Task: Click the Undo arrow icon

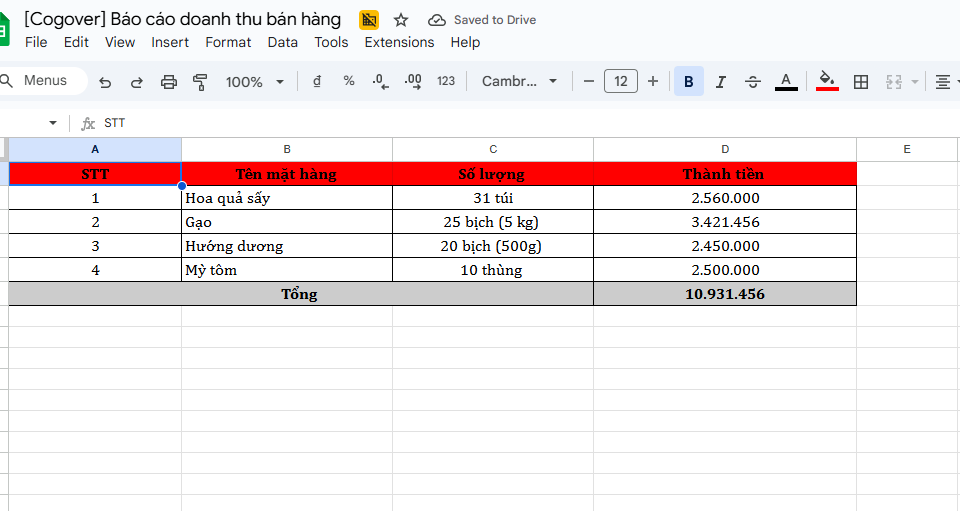Action: (x=105, y=82)
